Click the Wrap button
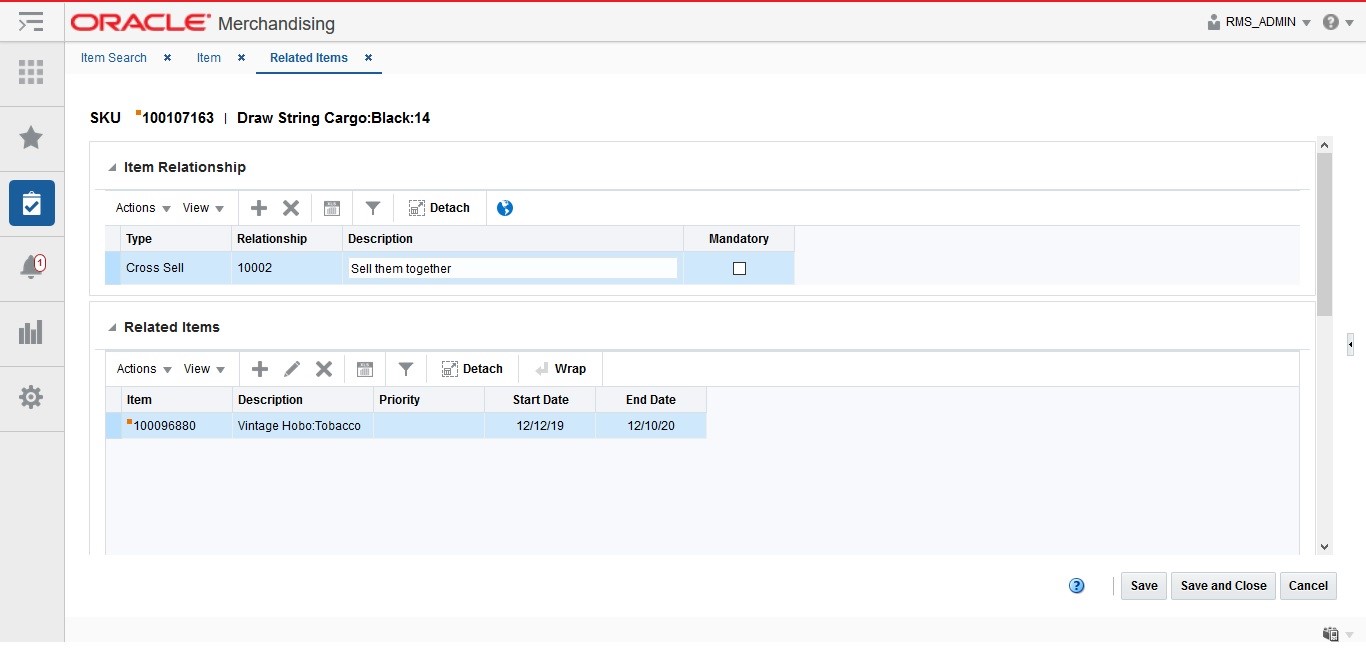The width and height of the screenshot is (1366, 649). pos(561,369)
